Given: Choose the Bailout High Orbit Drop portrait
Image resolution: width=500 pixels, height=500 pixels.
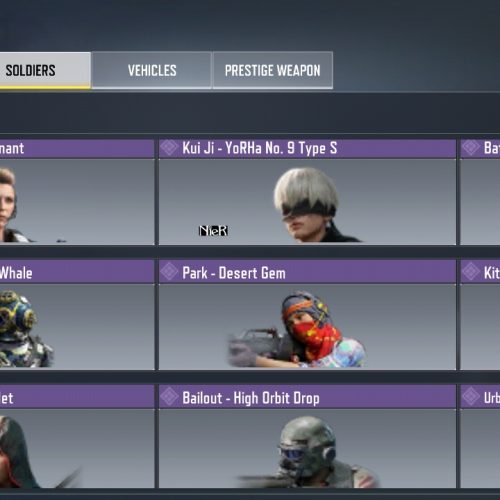Looking at the screenshot, I should click(x=307, y=449).
